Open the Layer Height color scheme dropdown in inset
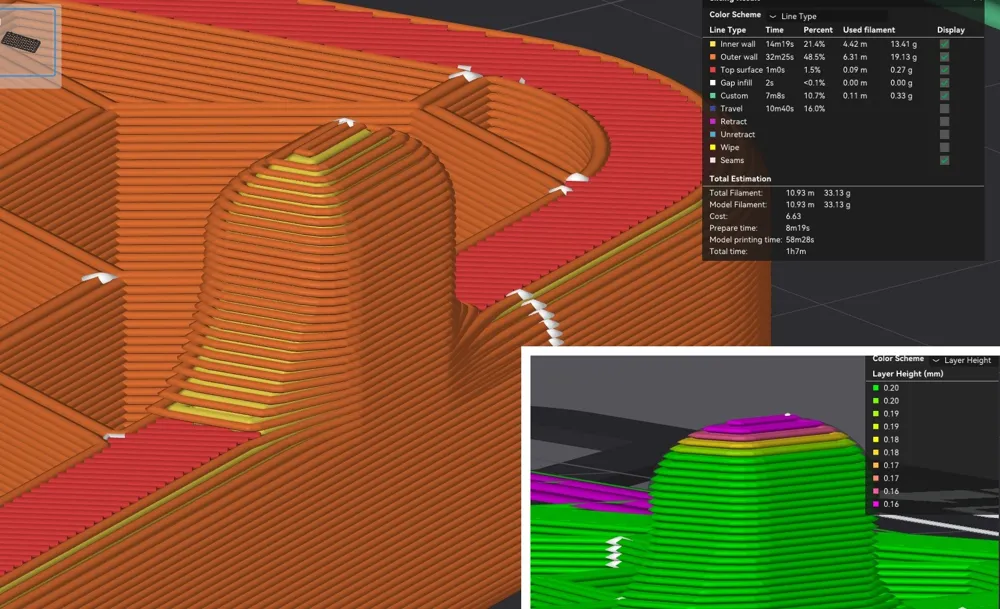 (x=962, y=360)
